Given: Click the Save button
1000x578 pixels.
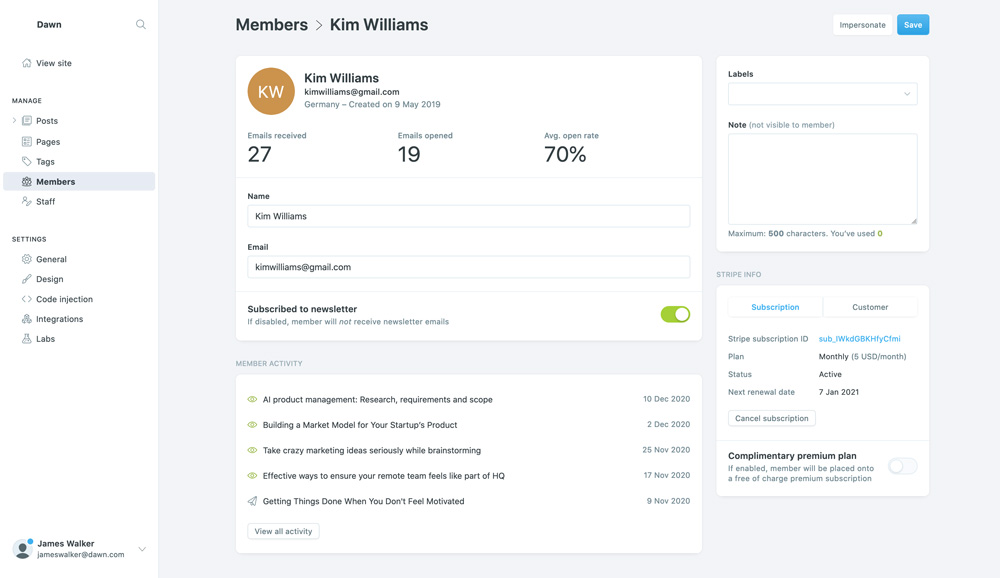Looking at the screenshot, I should pyautogui.click(x=912, y=25).
